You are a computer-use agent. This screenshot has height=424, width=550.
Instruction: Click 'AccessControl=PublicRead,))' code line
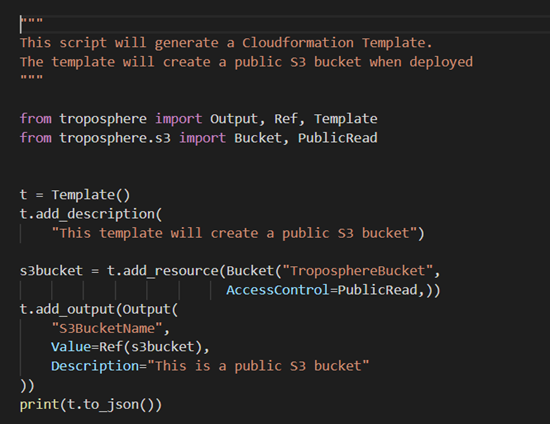coord(333,290)
